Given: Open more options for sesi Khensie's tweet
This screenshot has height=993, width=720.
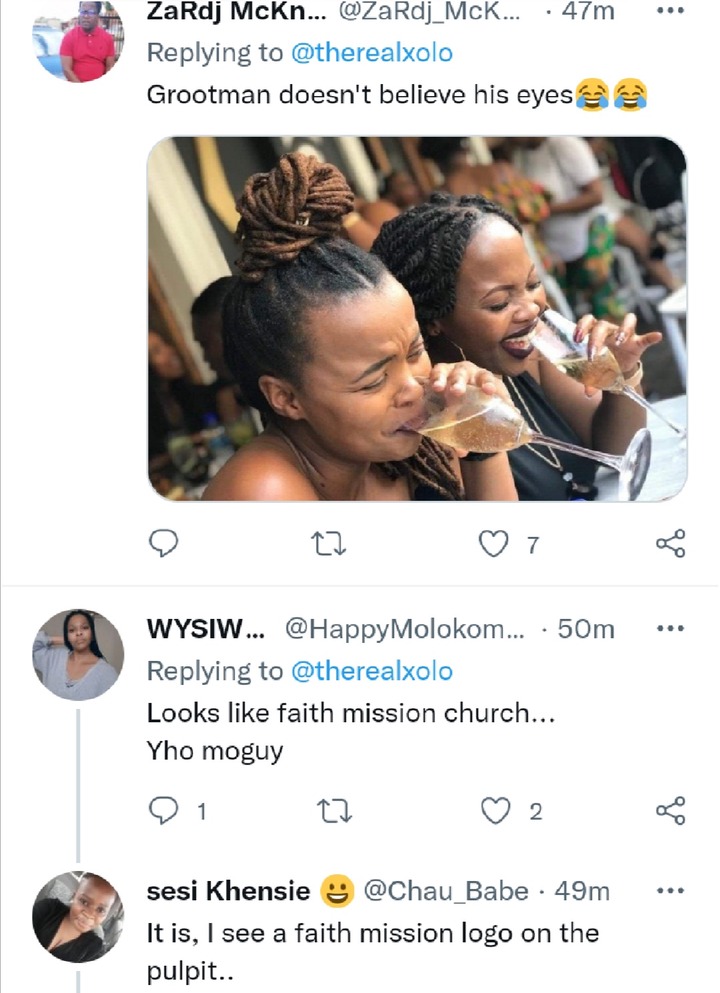Looking at the screenshot, I should click(667, 890).
